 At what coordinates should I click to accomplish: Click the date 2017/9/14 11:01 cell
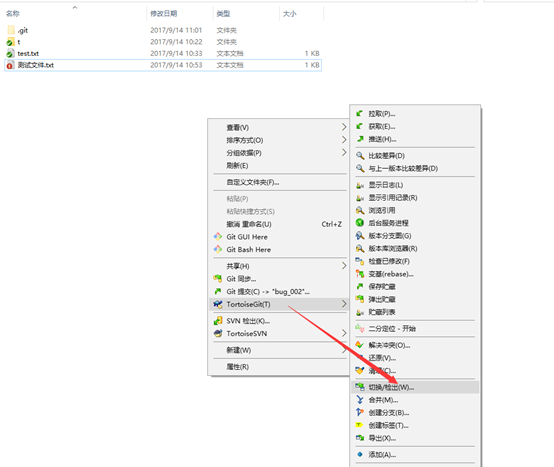(176, 30)
